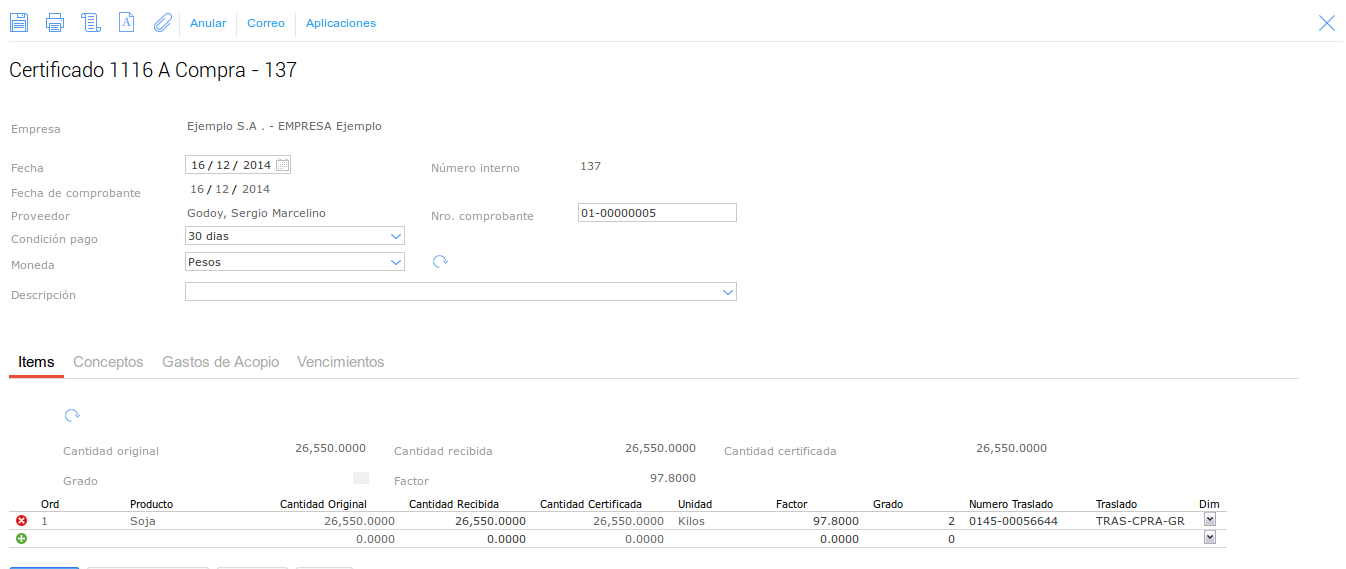Click the paperclip attachments icon
Viewport: 1346px width, 569px height.
pos(162,22)
